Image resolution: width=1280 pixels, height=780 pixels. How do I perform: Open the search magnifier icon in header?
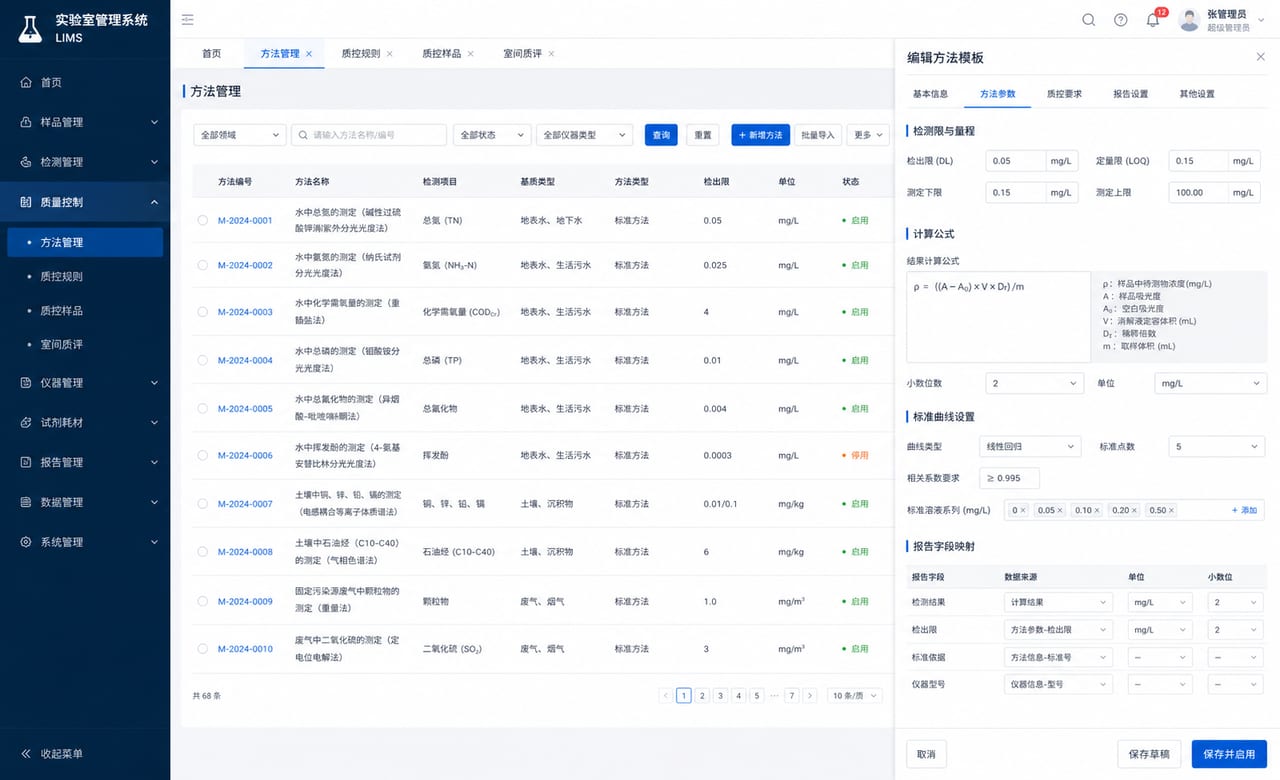pos(1089,20)
